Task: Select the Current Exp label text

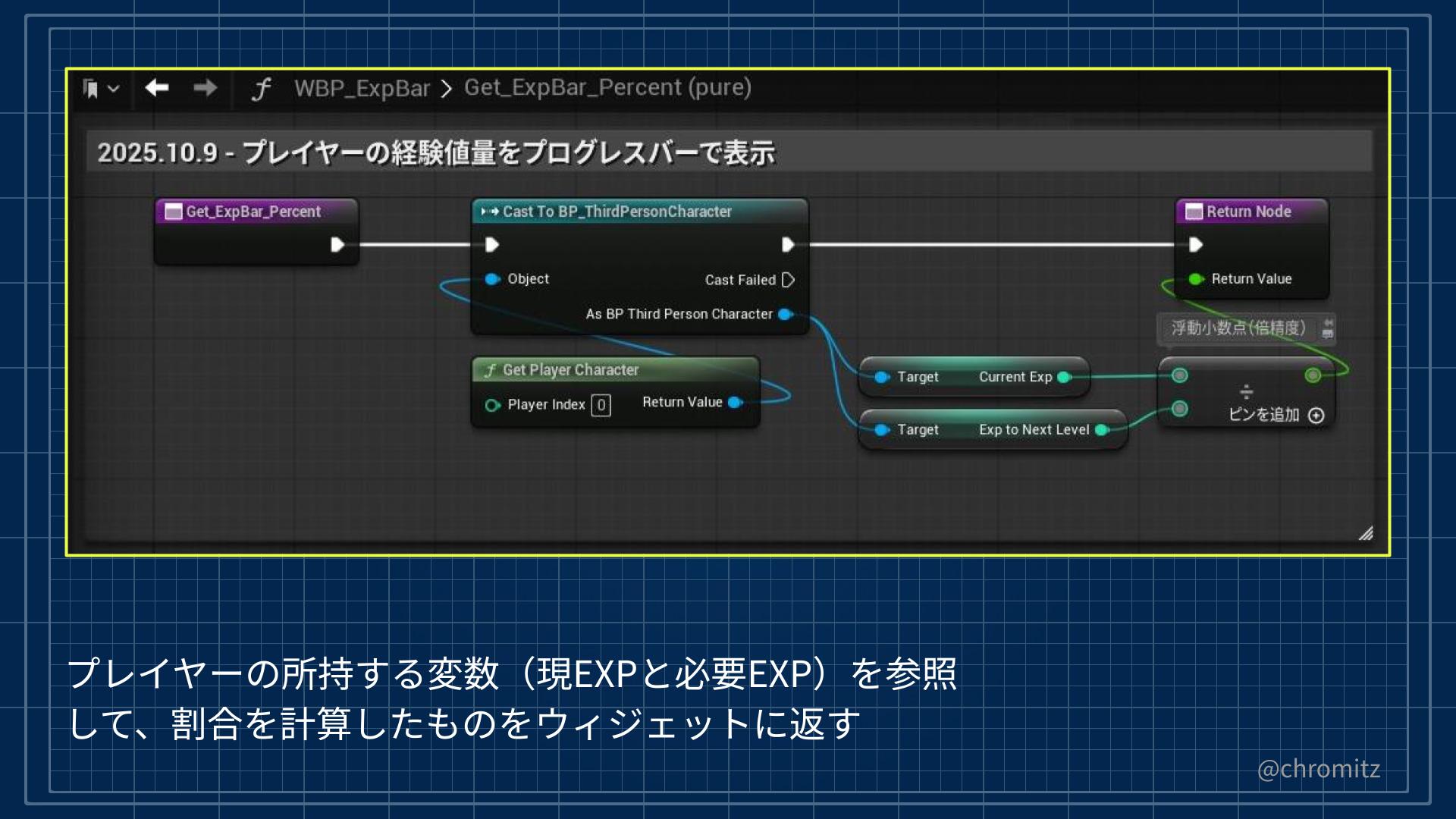Action: coord(1015,377)
